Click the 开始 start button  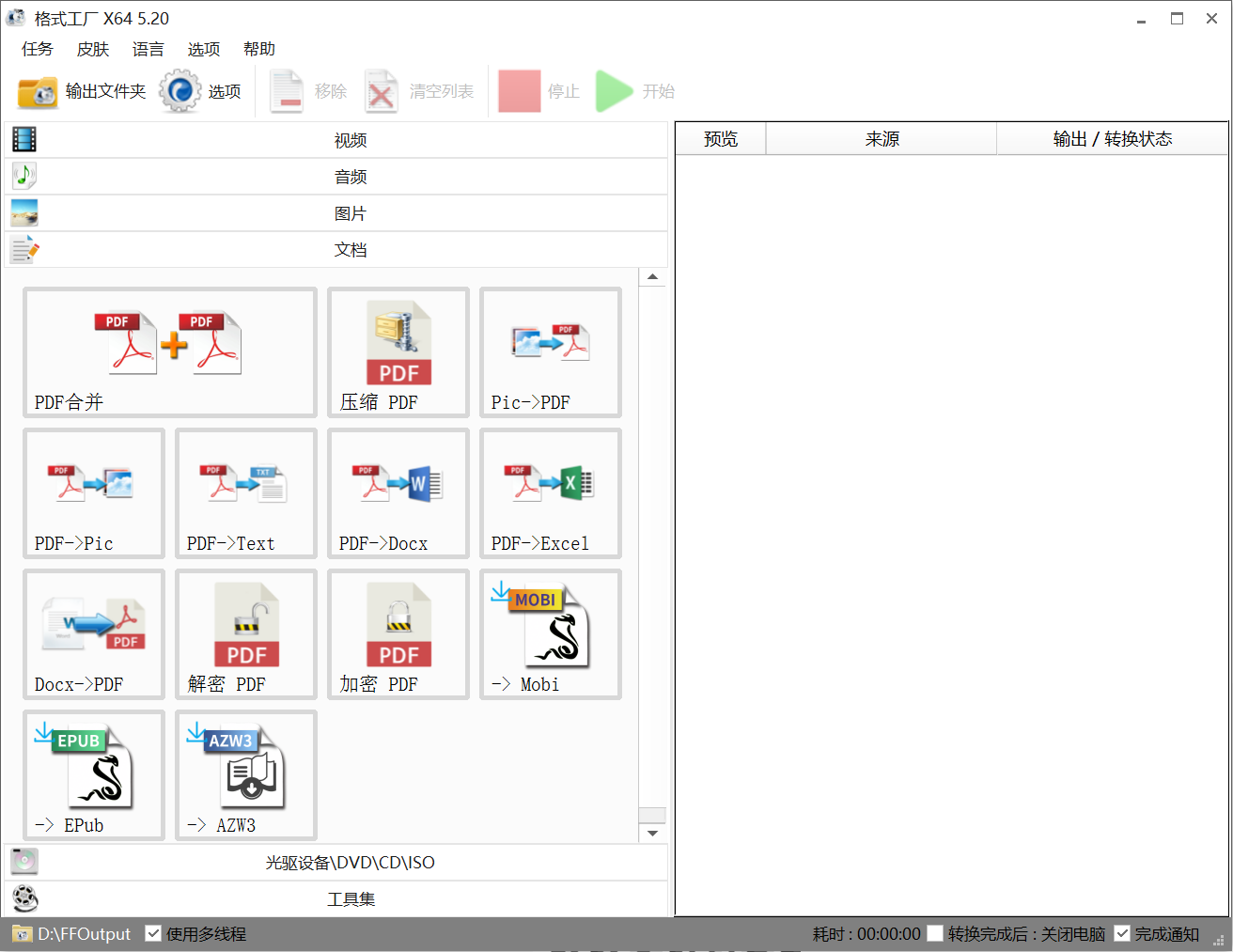635,91
